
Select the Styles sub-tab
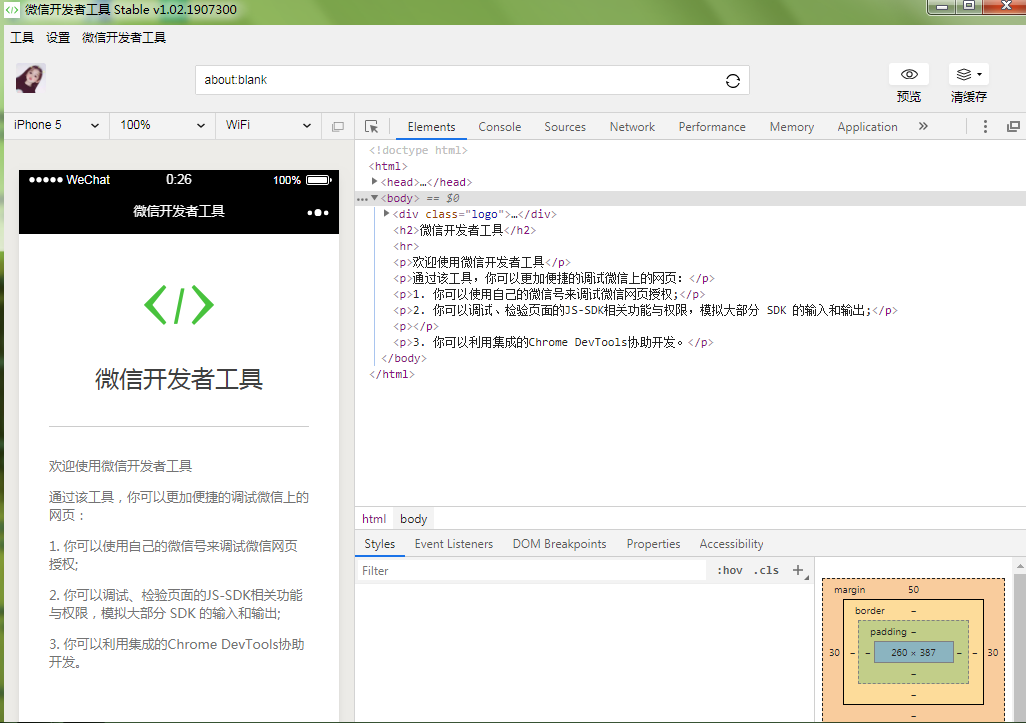click(380, 544)
